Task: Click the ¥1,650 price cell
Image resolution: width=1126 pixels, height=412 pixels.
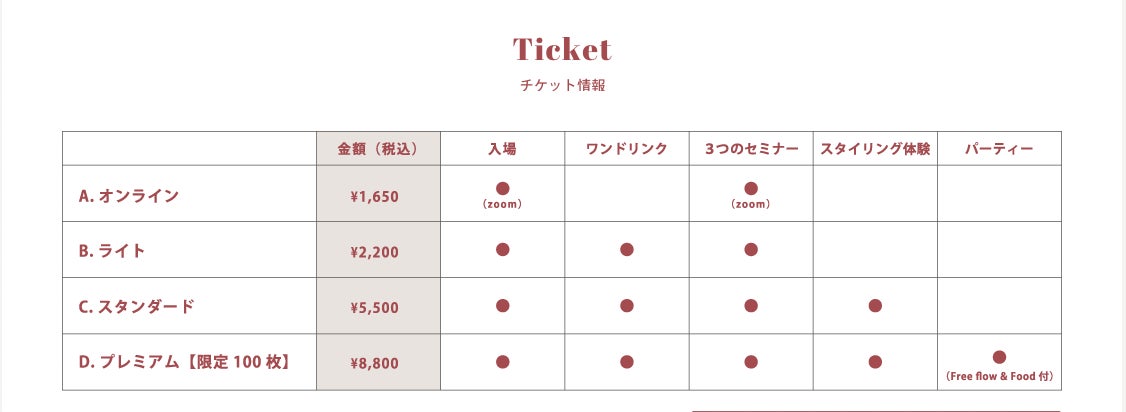Action: (375, 196)
